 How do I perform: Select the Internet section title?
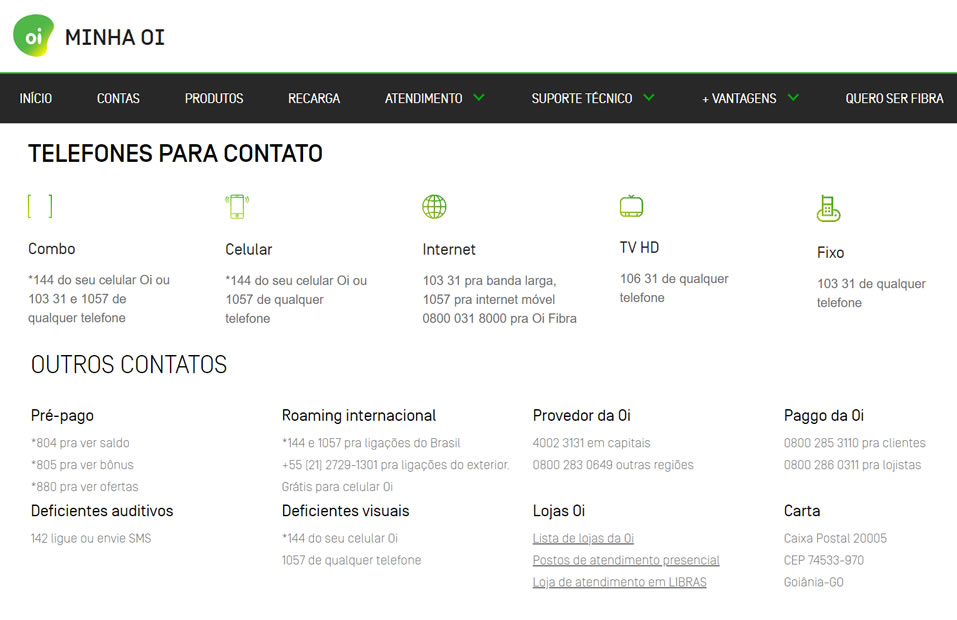pyautogui.click(x=449, y=249)
